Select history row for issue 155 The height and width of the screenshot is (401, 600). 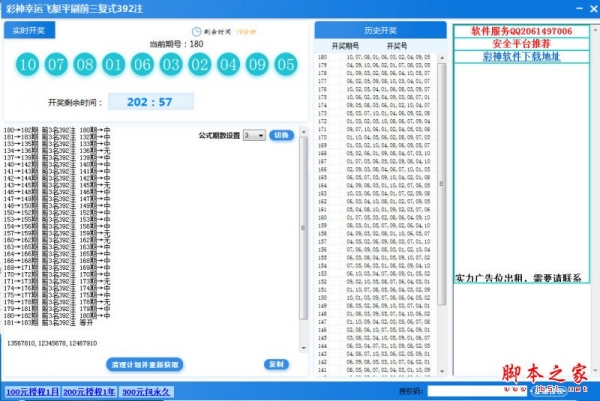coord(376,258)
